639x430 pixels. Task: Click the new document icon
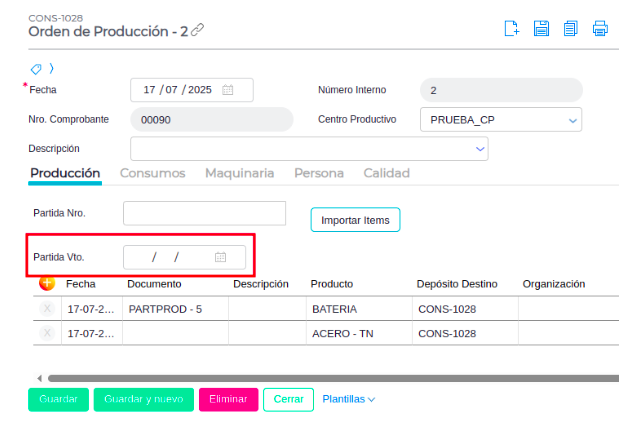coord(511,28)
